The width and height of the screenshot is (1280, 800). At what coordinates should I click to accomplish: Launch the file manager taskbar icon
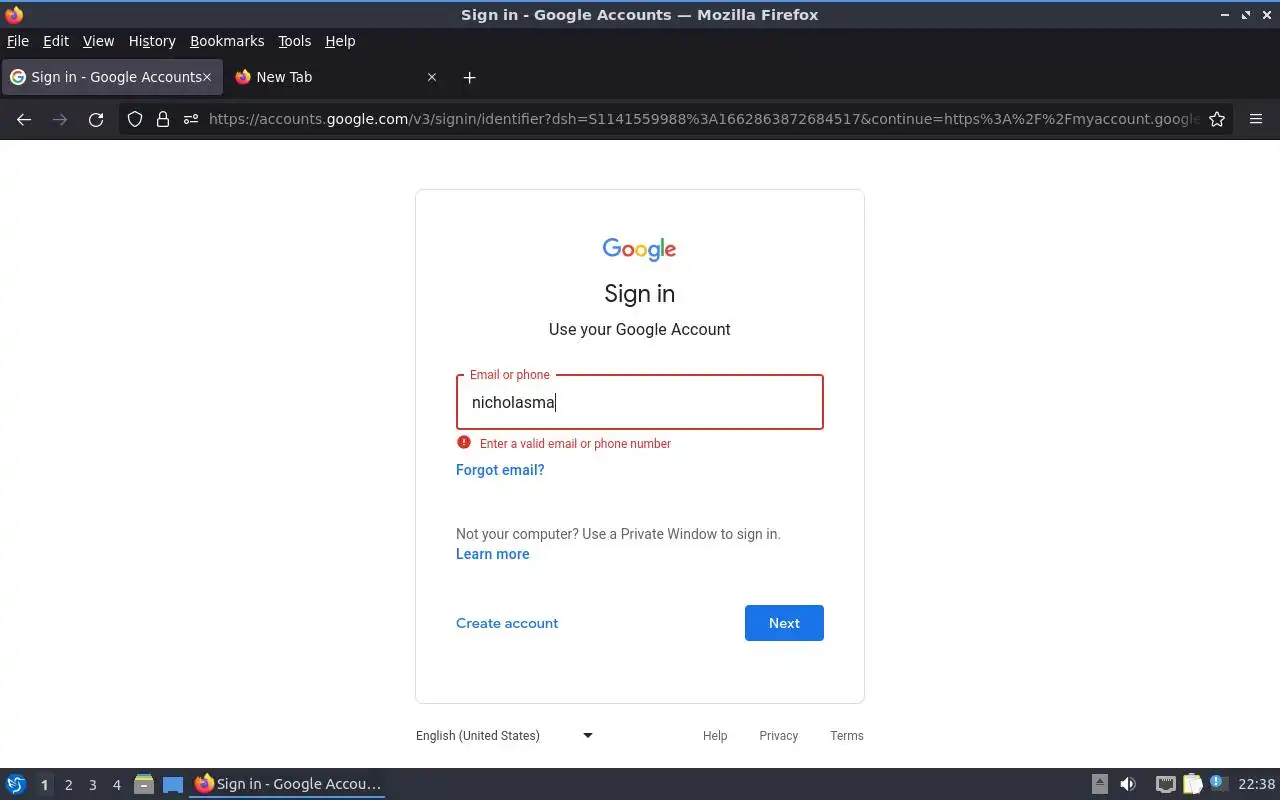pyautogui.click(x=144, y=784)
